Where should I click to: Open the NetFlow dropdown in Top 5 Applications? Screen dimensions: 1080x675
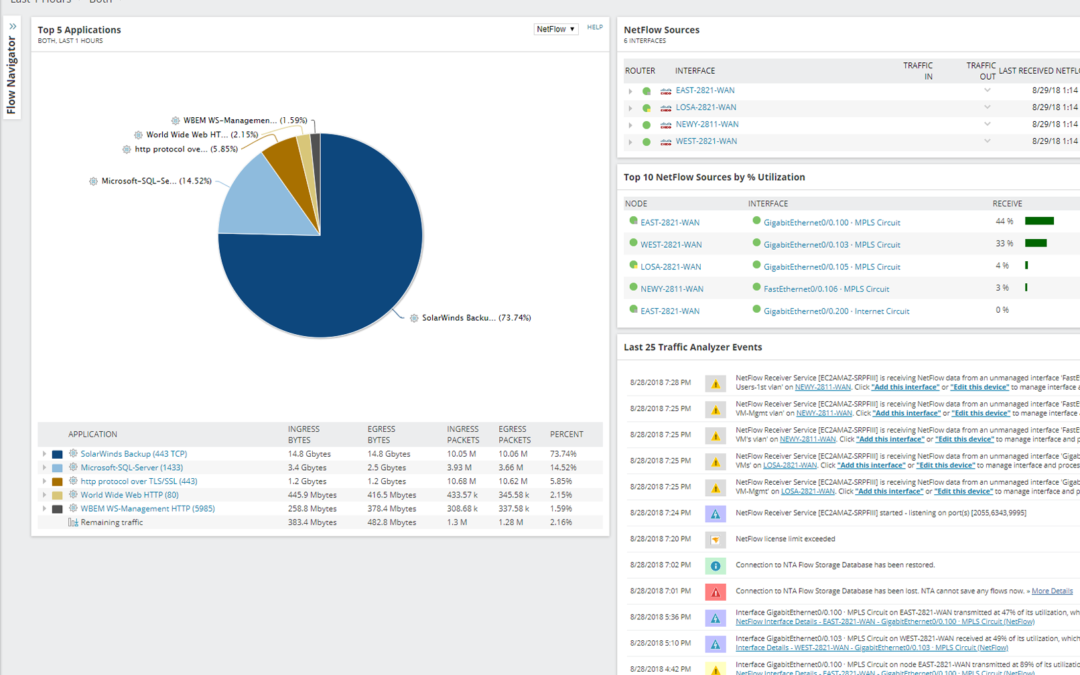(556, 29)
